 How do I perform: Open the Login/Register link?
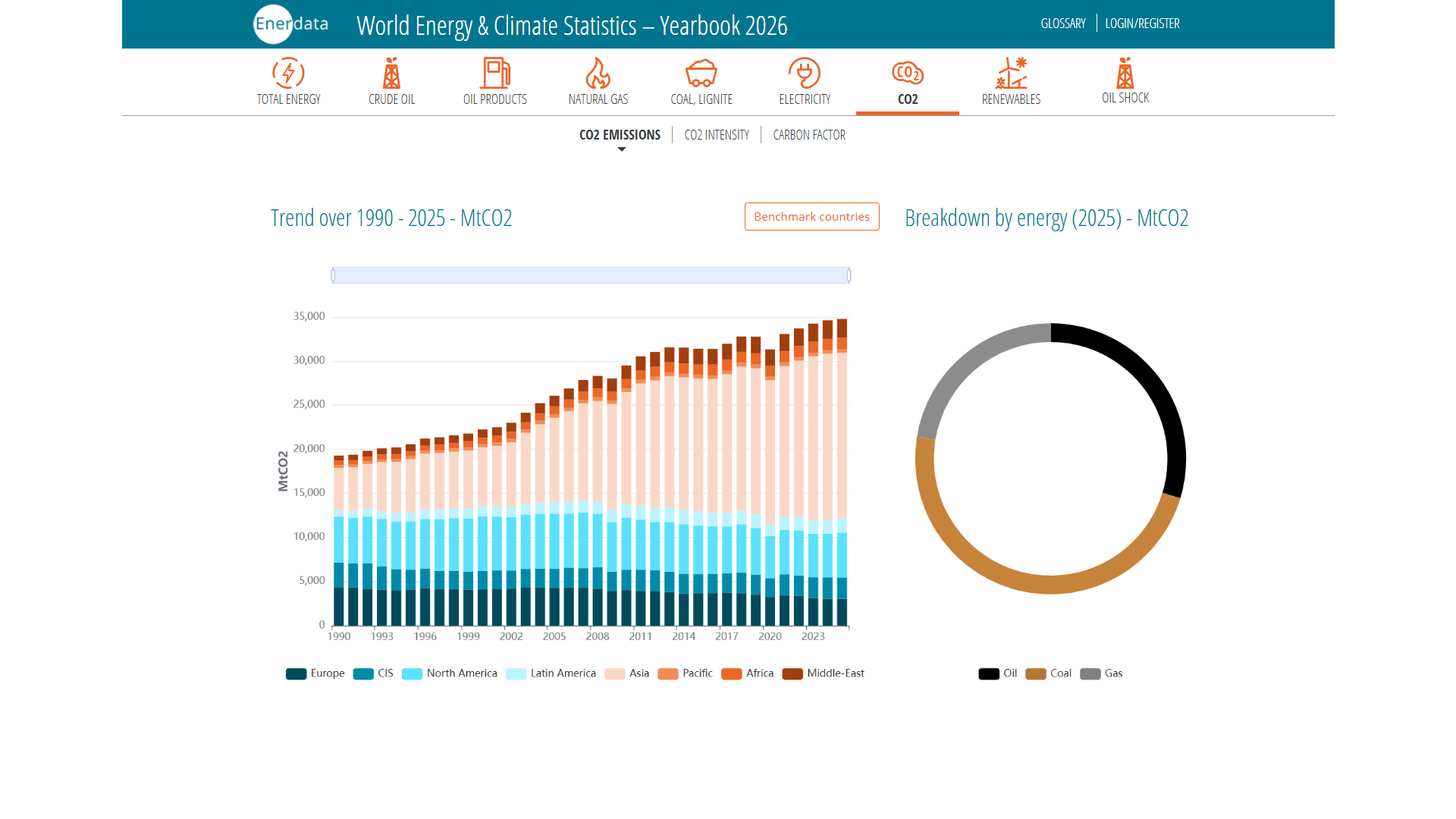pos(1142,24)
